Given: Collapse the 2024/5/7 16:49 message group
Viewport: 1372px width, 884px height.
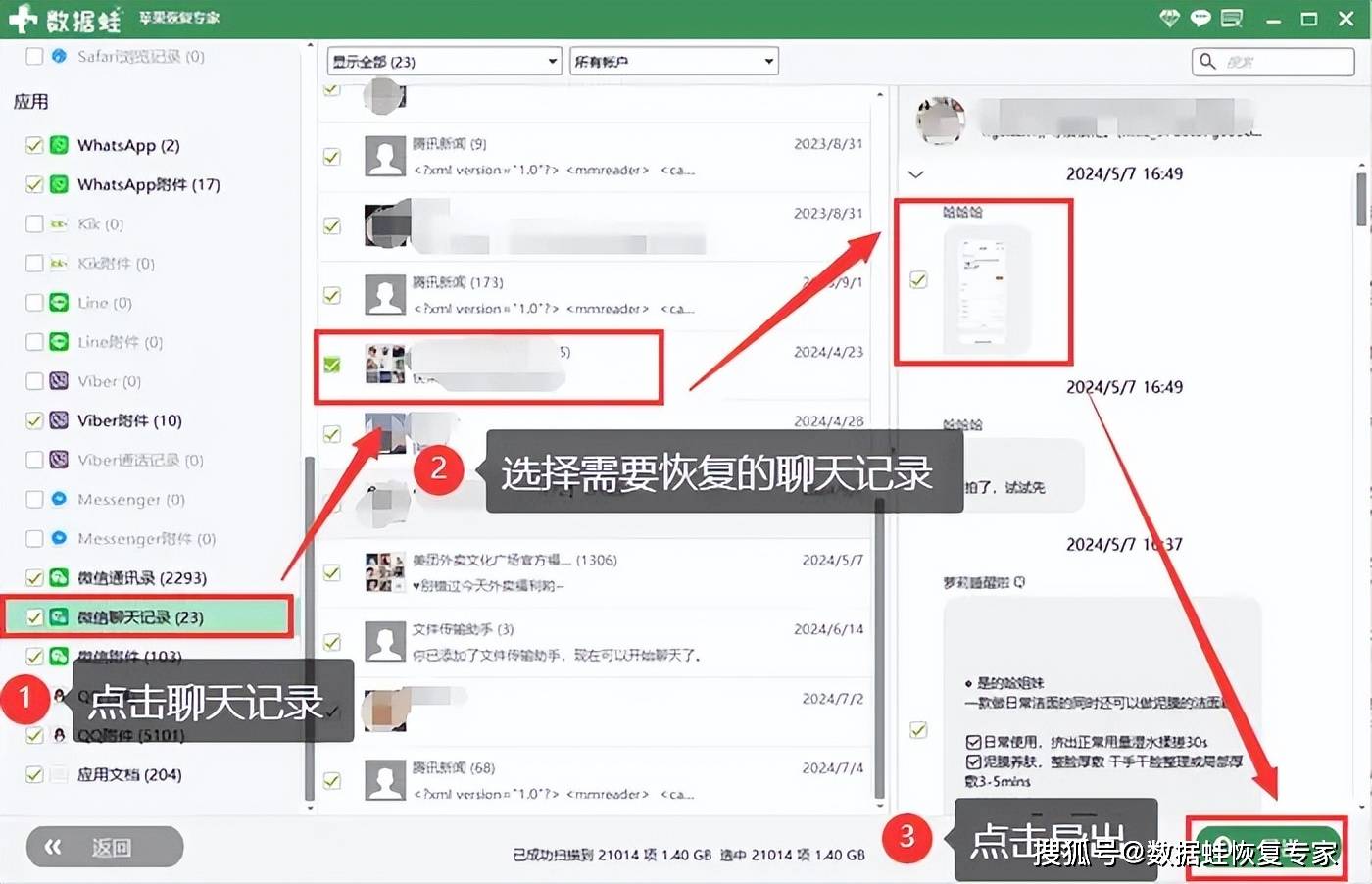Looking at the screenshot, I should (915, 174).
